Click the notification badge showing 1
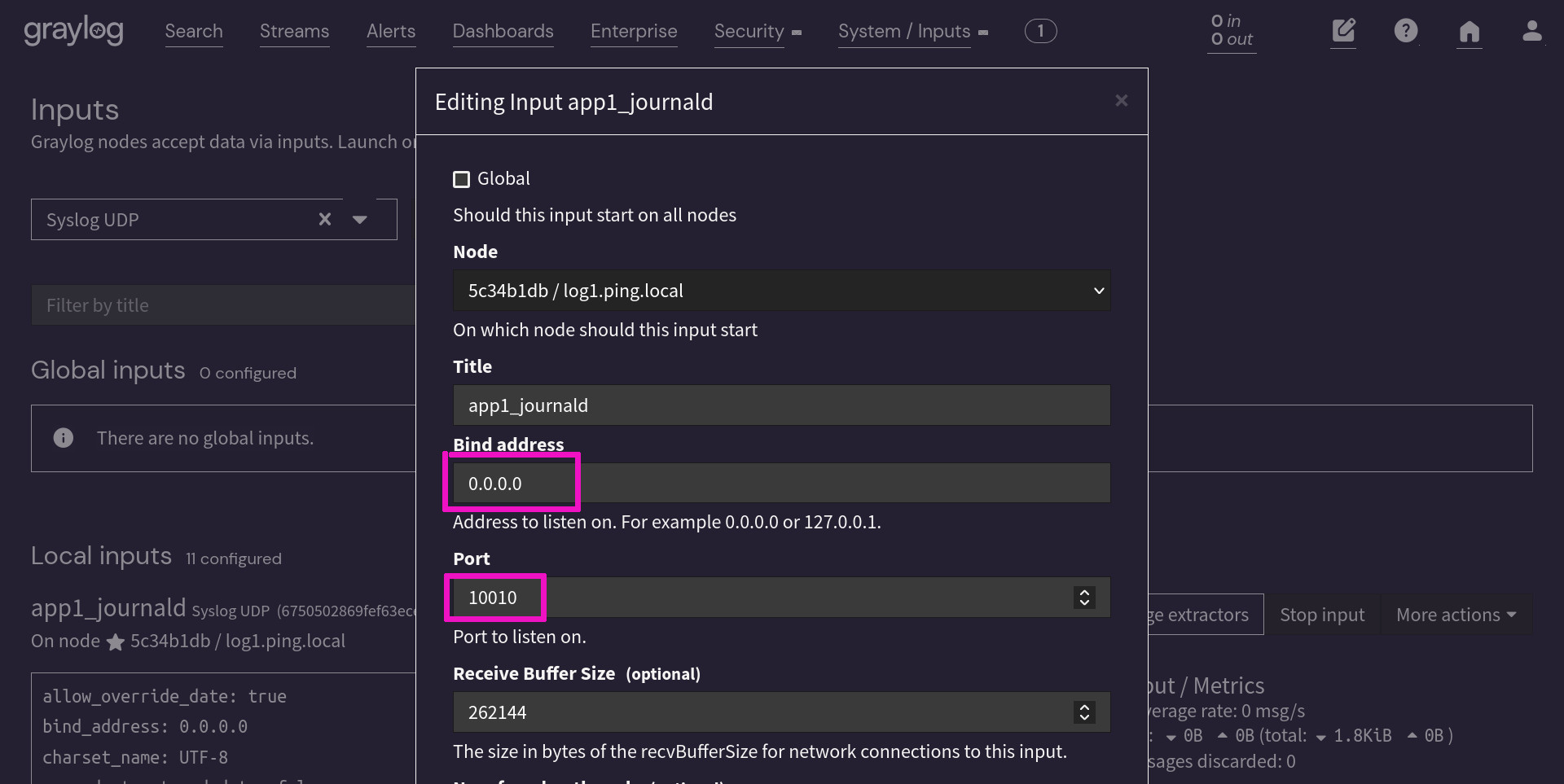This screenshot has height=784, width=1564. 1040,31
